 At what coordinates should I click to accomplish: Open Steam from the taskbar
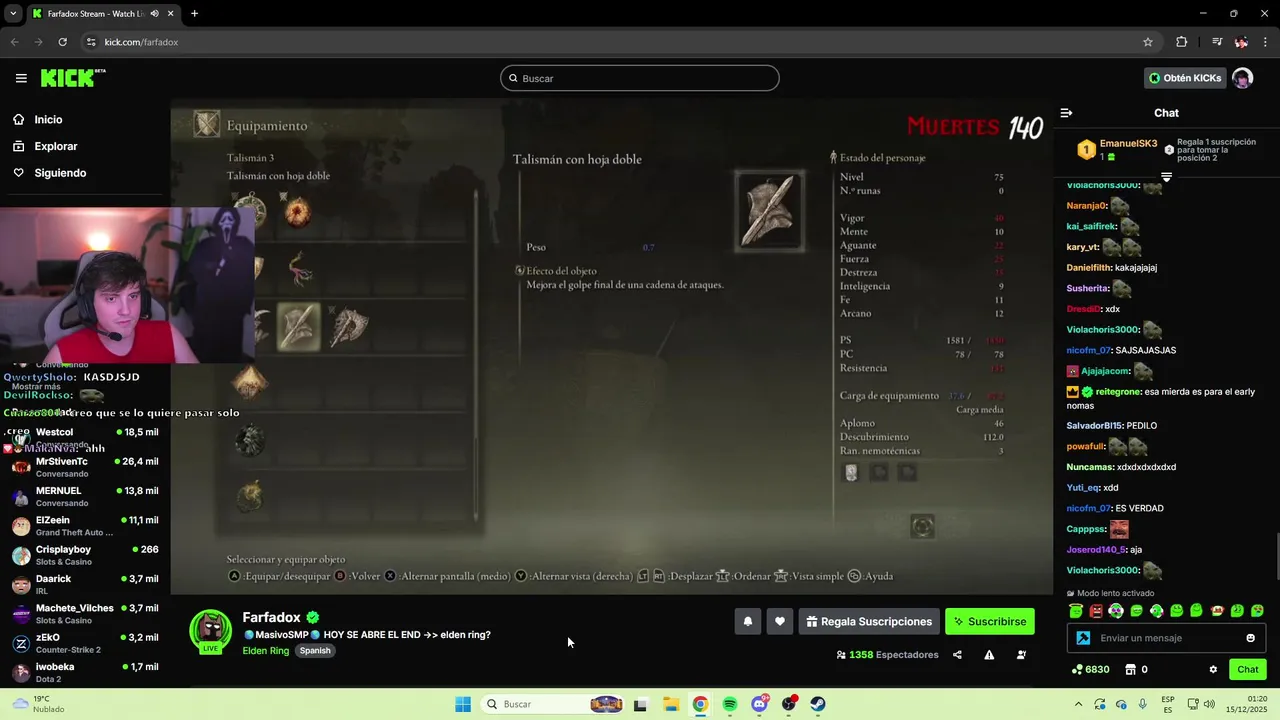tap(818, 704)
